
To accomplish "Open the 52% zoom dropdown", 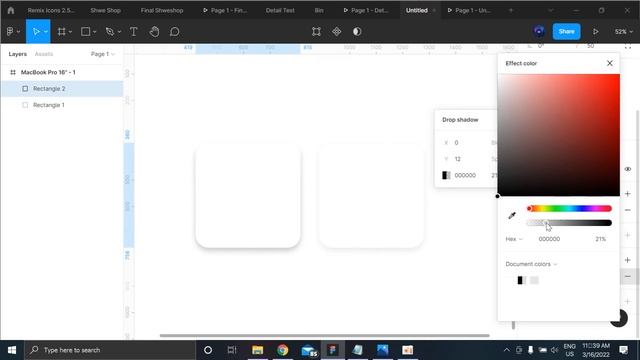I will pos(623,31).
